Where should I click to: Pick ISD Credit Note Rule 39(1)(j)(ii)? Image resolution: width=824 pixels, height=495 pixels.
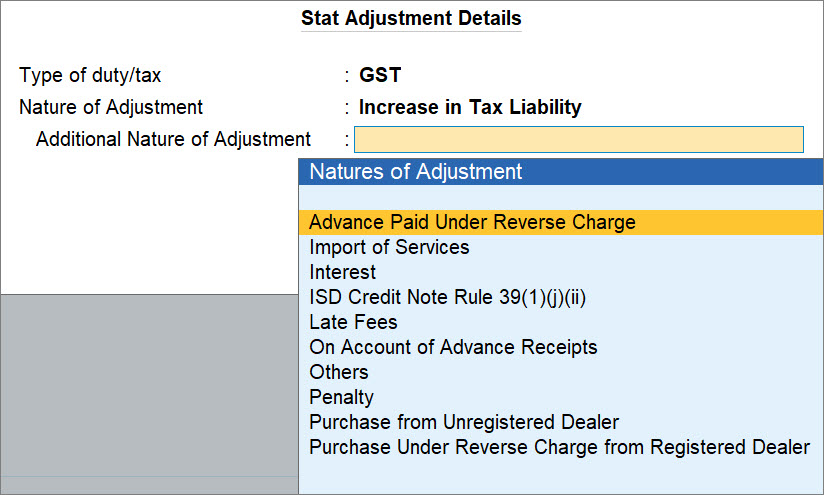pos(561,297)
